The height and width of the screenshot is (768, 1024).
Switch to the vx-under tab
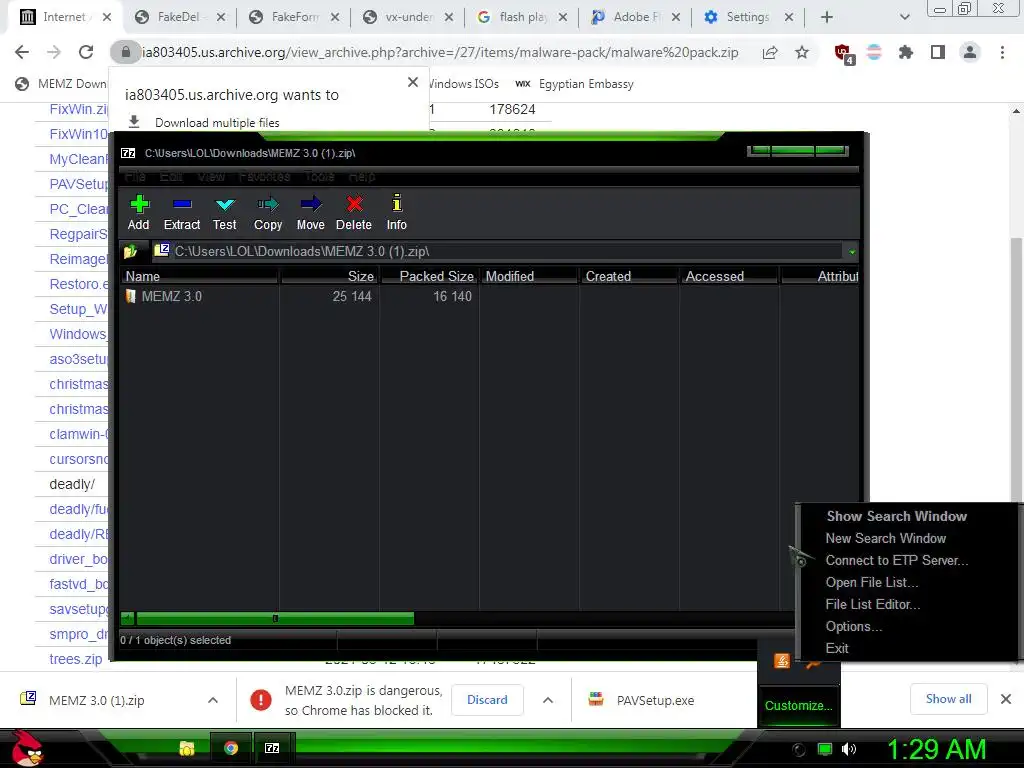click(x=408, y=17)
